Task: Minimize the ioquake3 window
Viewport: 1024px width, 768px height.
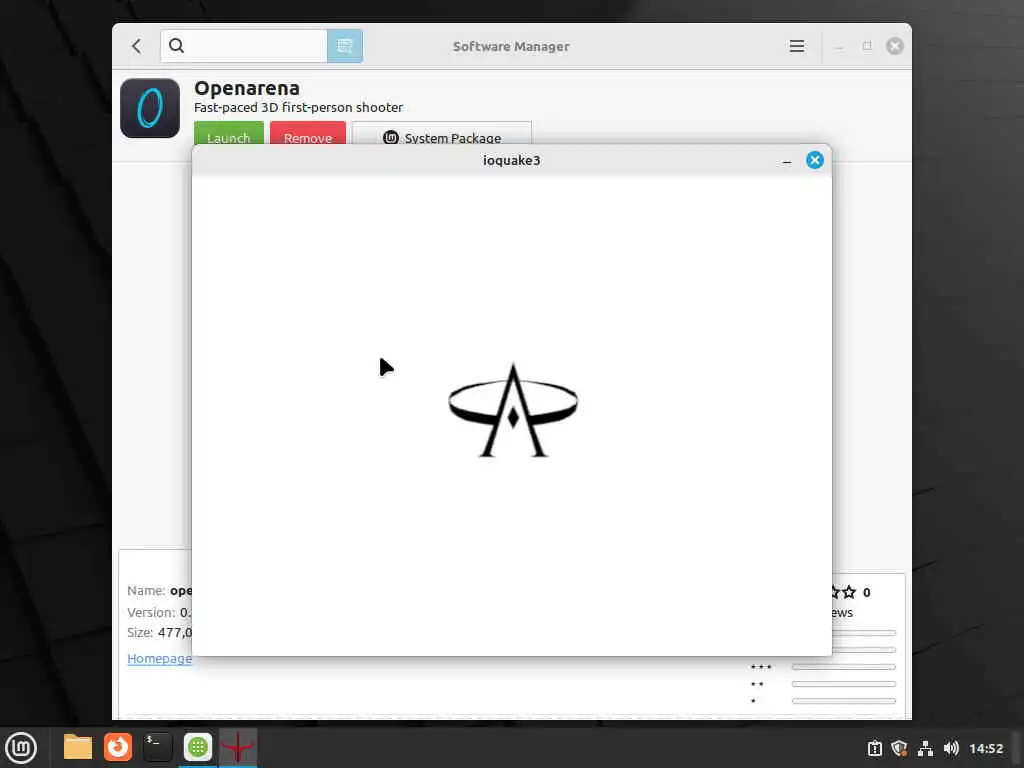Action: (787, 161)
